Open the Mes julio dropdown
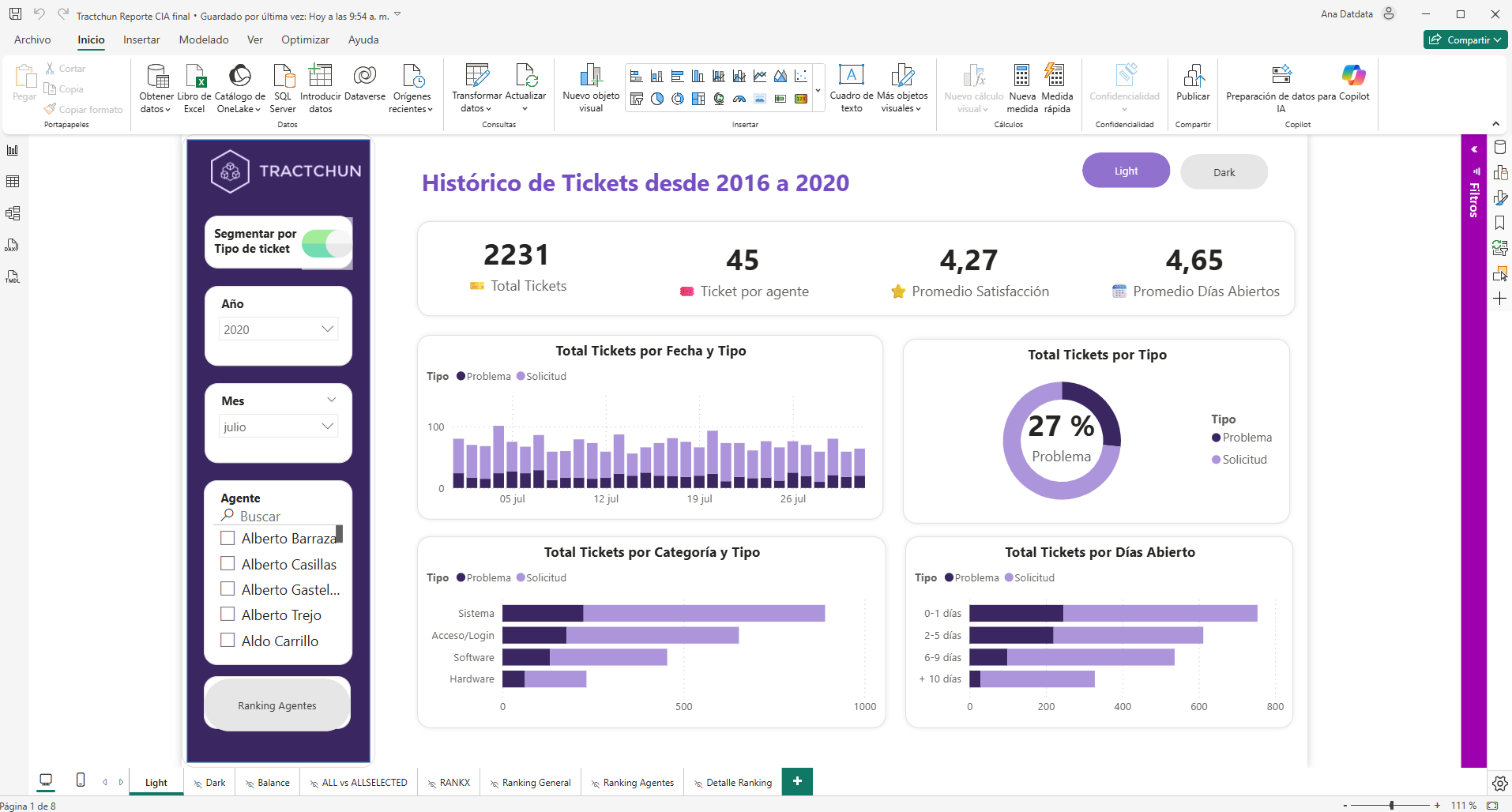 tap(278, 427)
